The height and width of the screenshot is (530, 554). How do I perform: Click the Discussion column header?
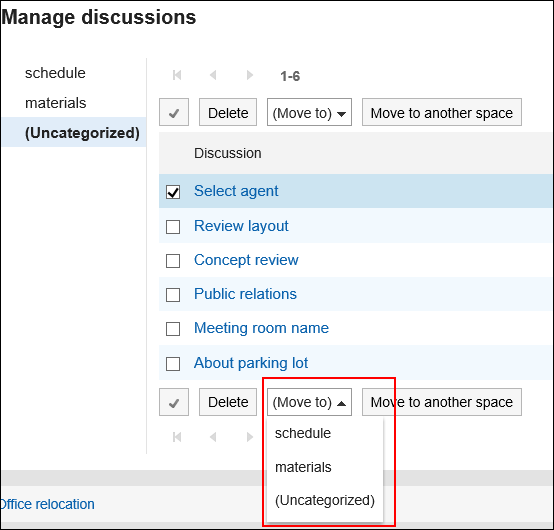pyautogui.click(x=228, y=153)
